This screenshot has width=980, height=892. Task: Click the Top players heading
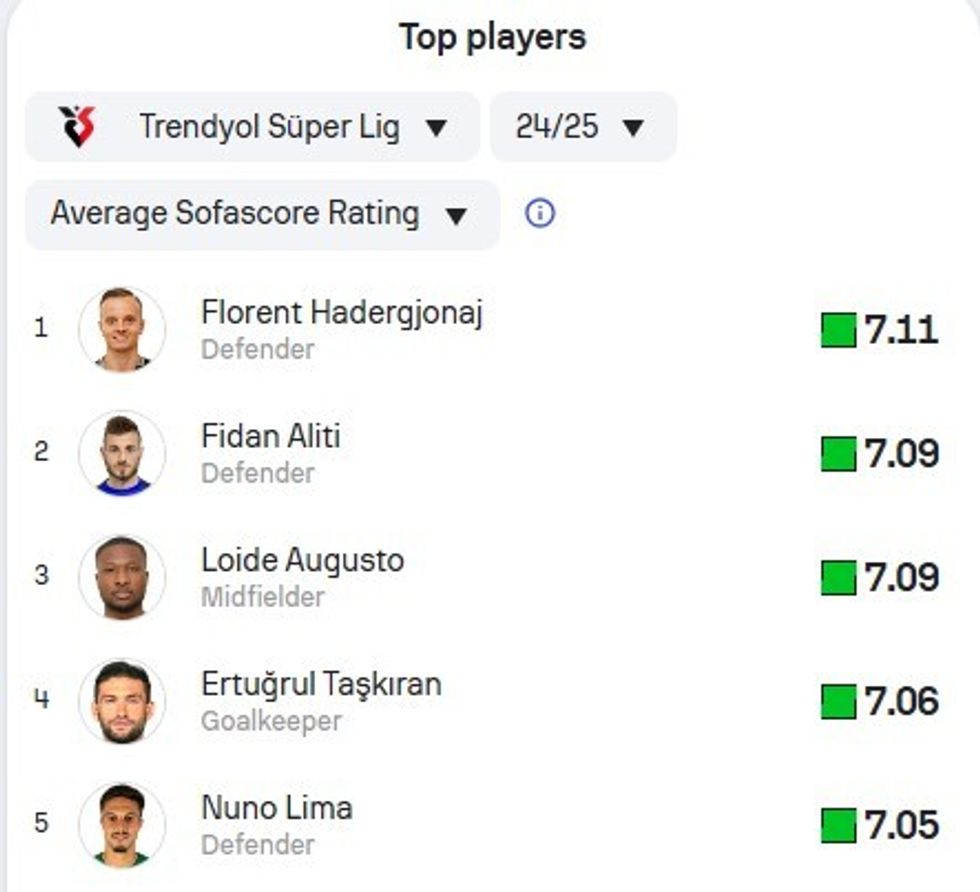tap(492, 38)
